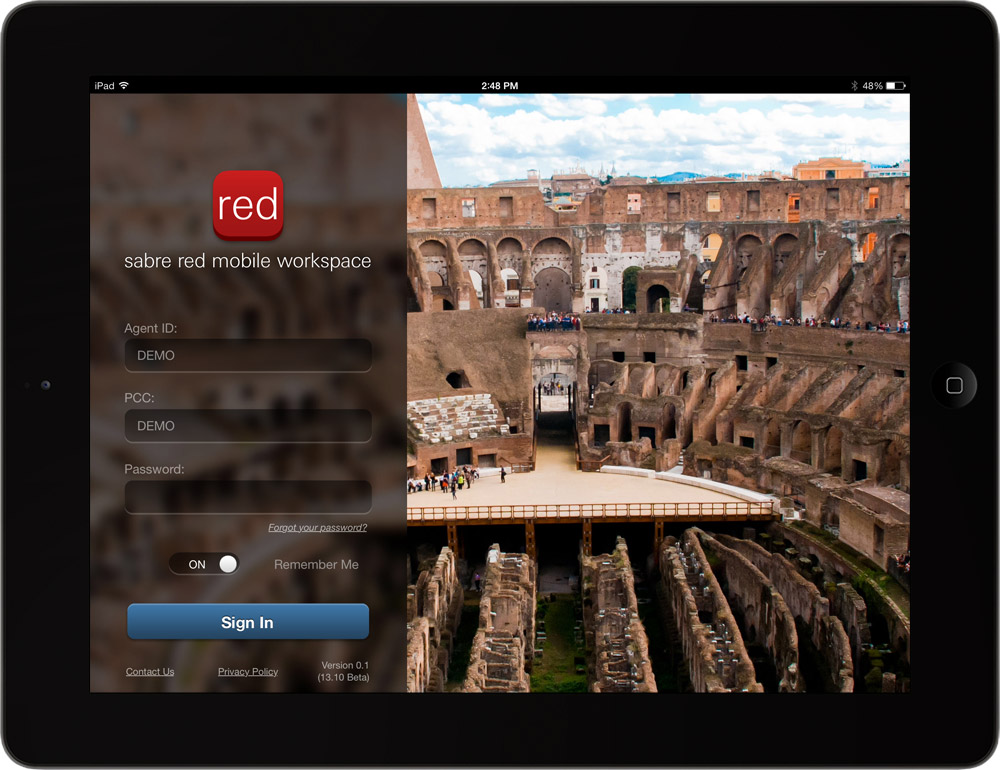
Task: Tap the Agent ID label
Action: (x=151, y=329)
